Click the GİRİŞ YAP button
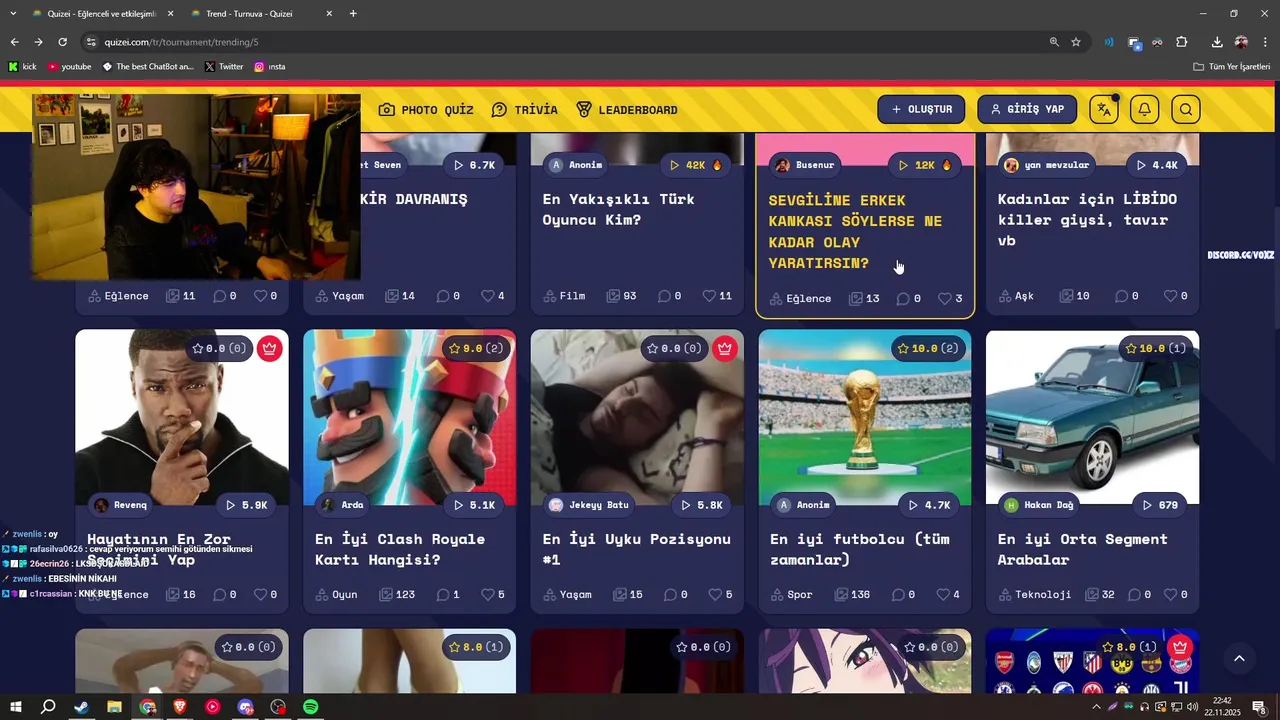 [x=1027, y=109]
